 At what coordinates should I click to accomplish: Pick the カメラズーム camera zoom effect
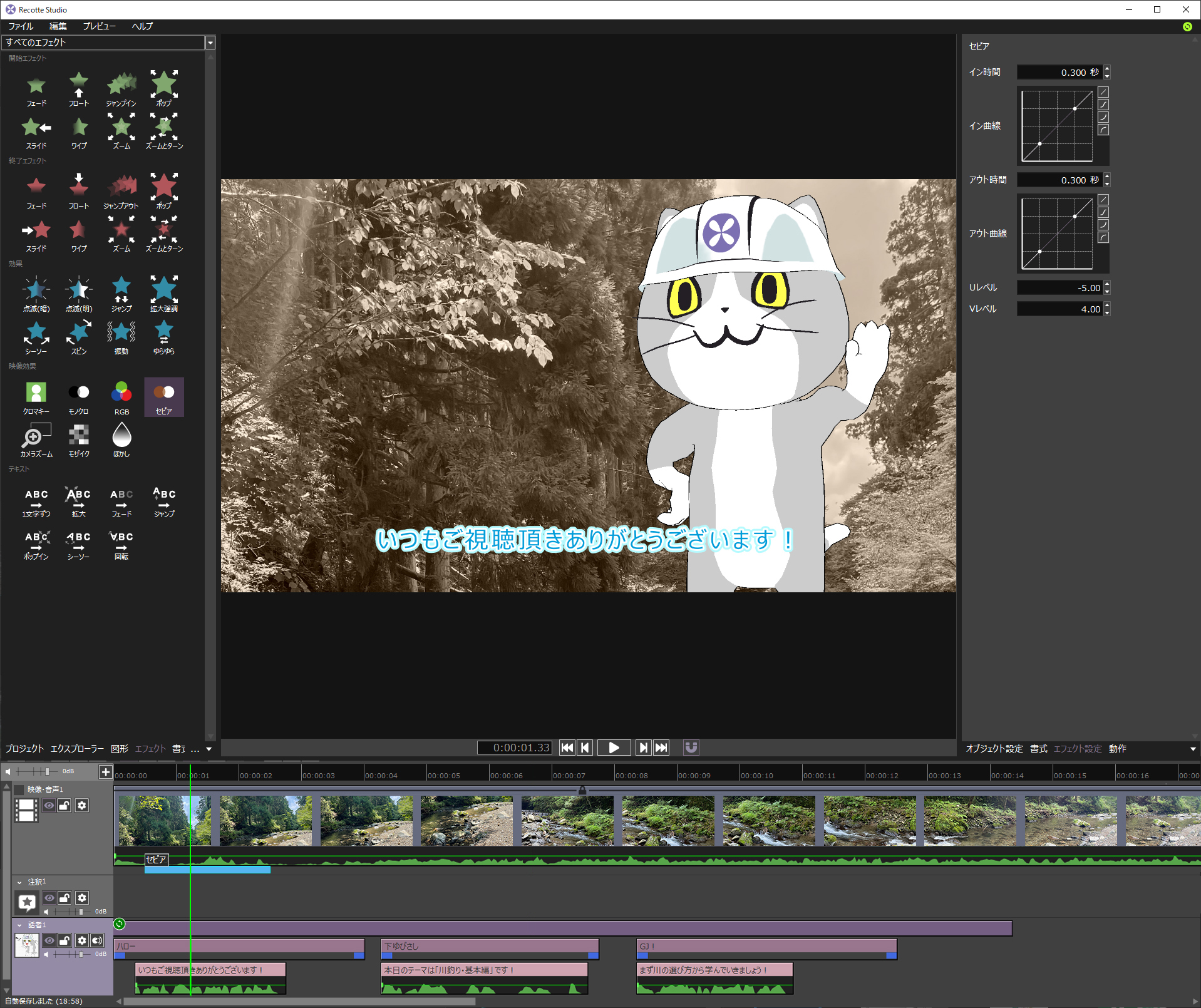pos(36,441)
